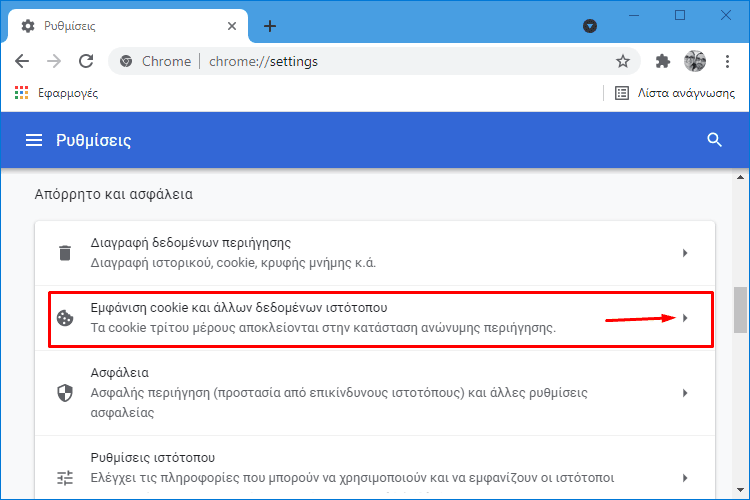Click the sliders icon for Ρυθμίσεις ιστότοπου
Image resolution: width=750 pixels, height=500 pixels.
point(65,478)
